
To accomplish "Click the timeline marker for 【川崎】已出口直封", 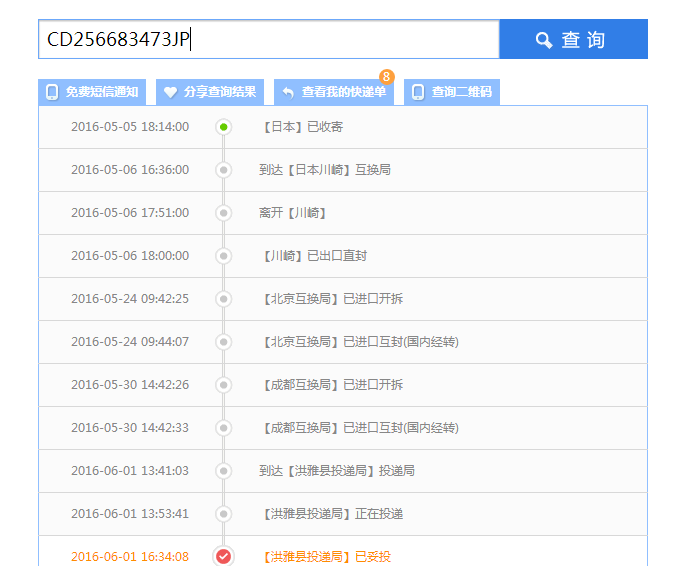I will click(x=223, y=256).
